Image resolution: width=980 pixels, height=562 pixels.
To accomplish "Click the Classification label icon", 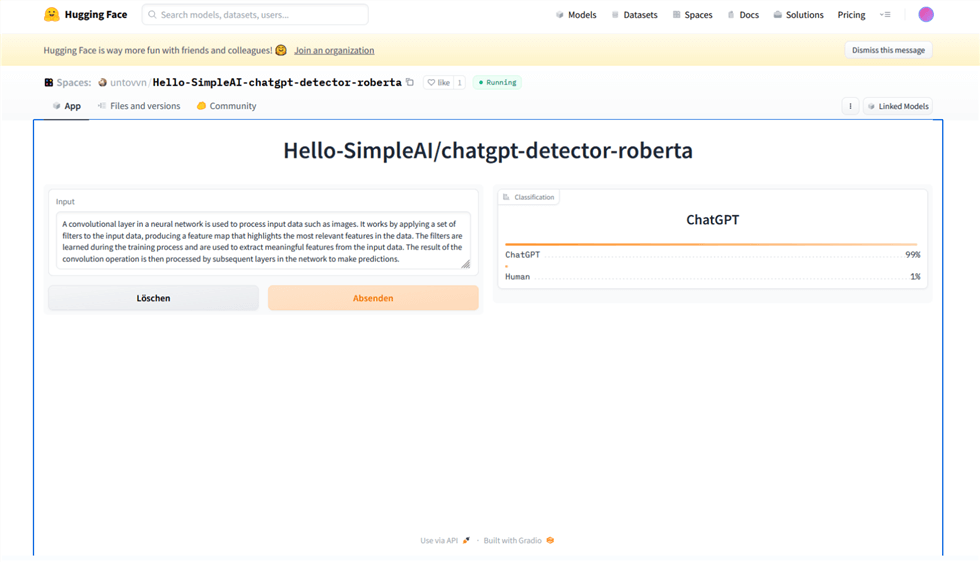I will (506, 197).
